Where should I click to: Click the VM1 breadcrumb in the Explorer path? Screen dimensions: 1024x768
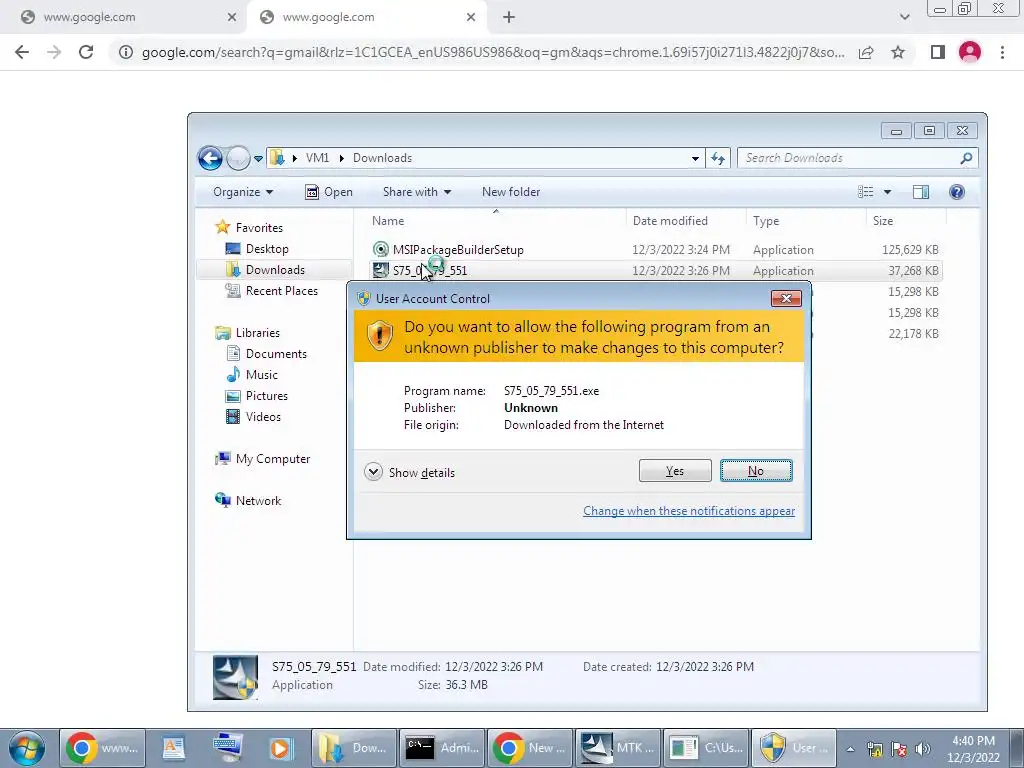(317, 158)
